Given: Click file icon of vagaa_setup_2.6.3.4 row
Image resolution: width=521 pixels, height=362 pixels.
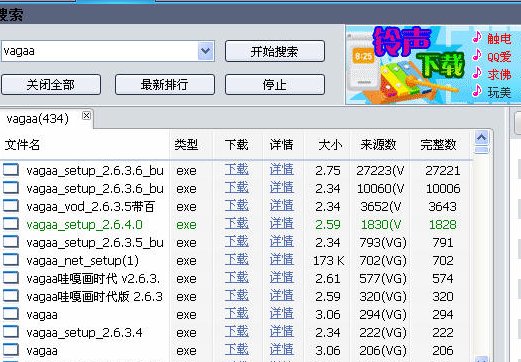Looking at the screenshot, I should 11,332.
